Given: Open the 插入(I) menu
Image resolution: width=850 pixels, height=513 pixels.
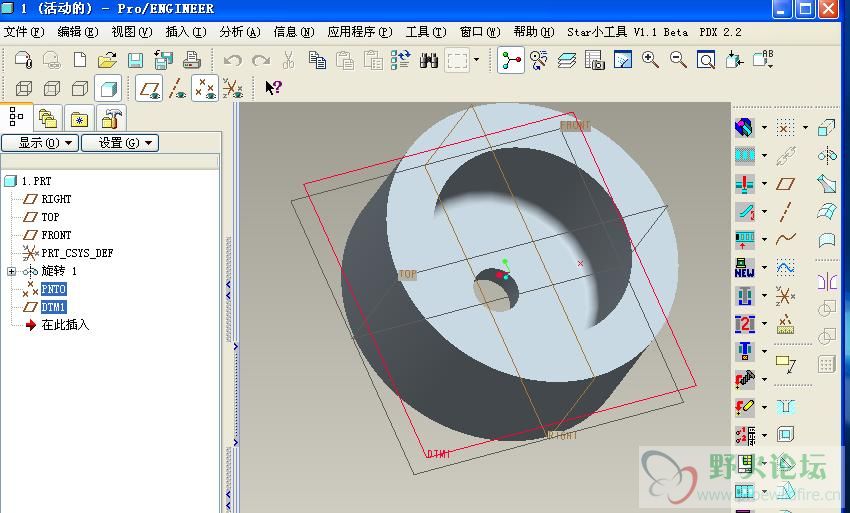Looking at the screenshot, I should pos(185,32).
